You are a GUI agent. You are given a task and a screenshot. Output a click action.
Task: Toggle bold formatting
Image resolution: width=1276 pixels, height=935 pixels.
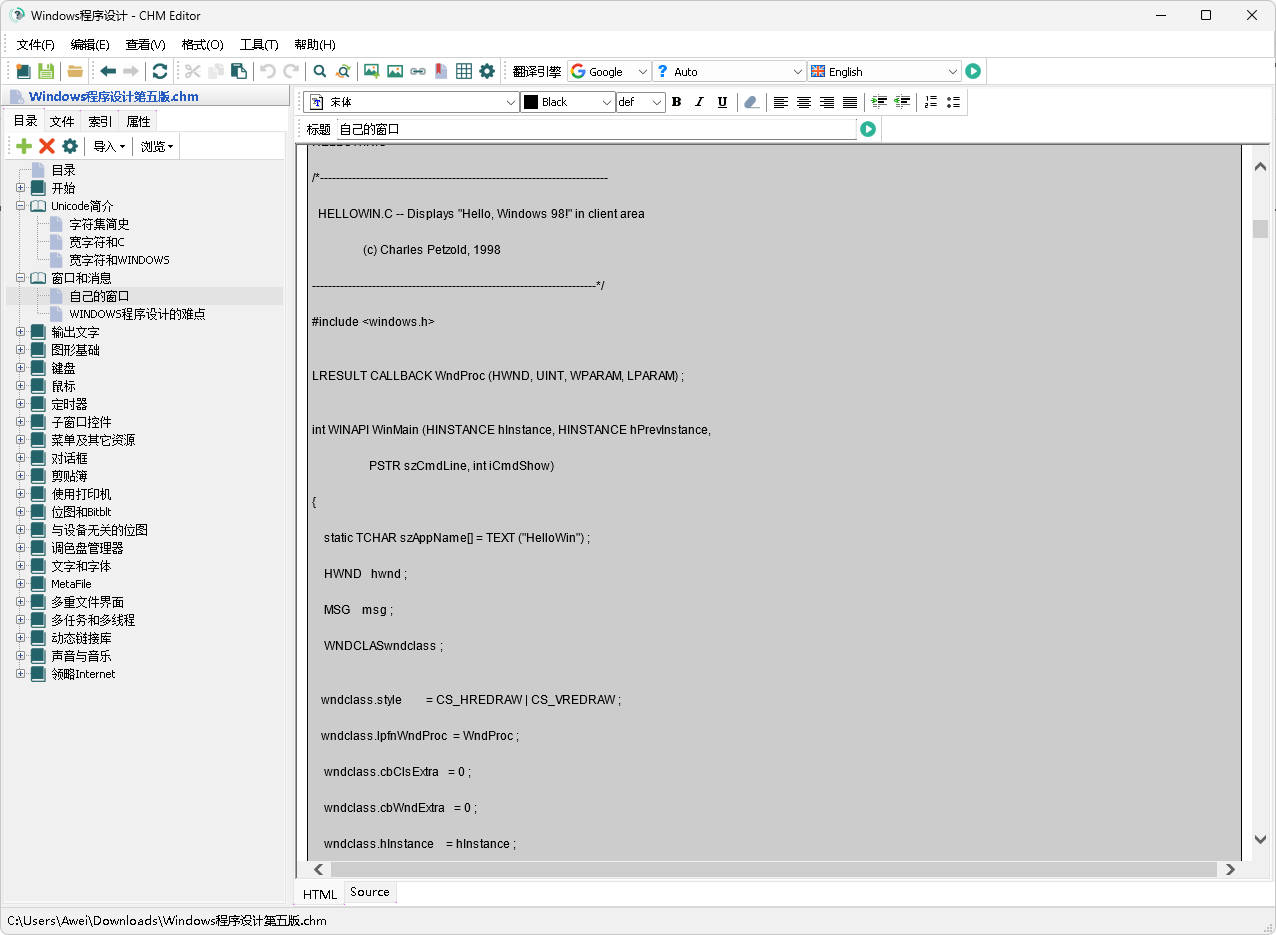coord(677,102)
